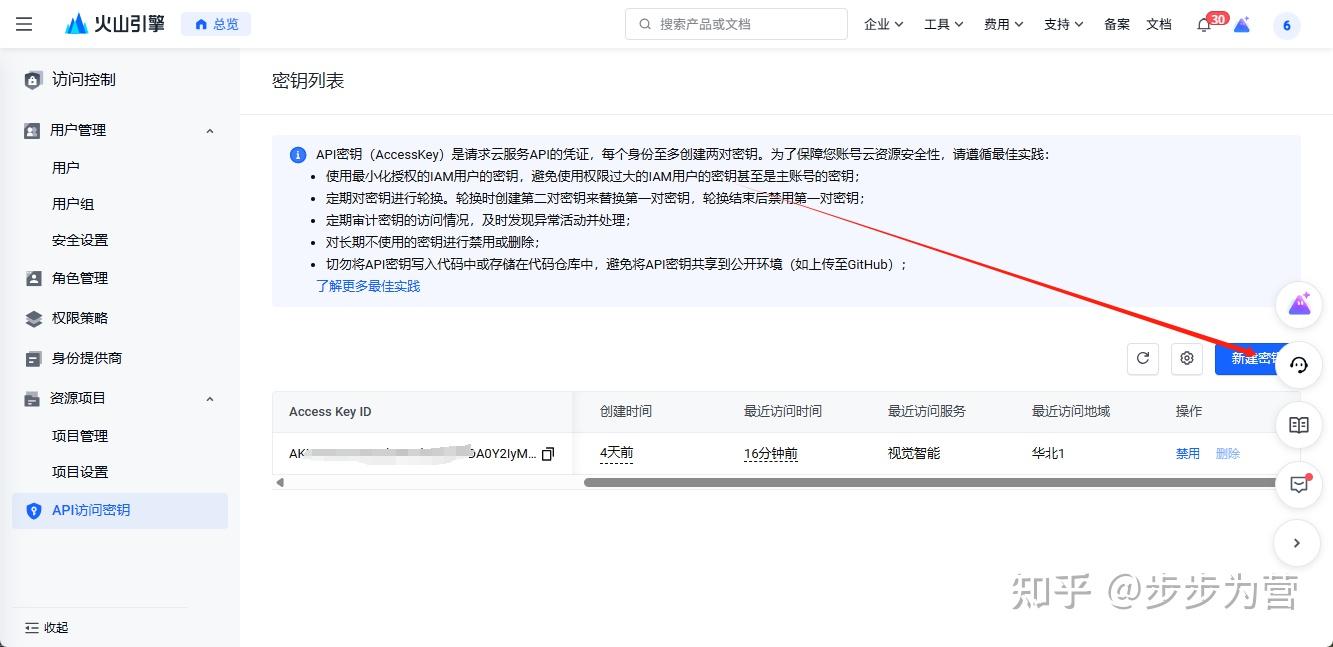
Task: Open the 工具 dropdown menu
Action: pyautogui.click(x=943, y=24)
